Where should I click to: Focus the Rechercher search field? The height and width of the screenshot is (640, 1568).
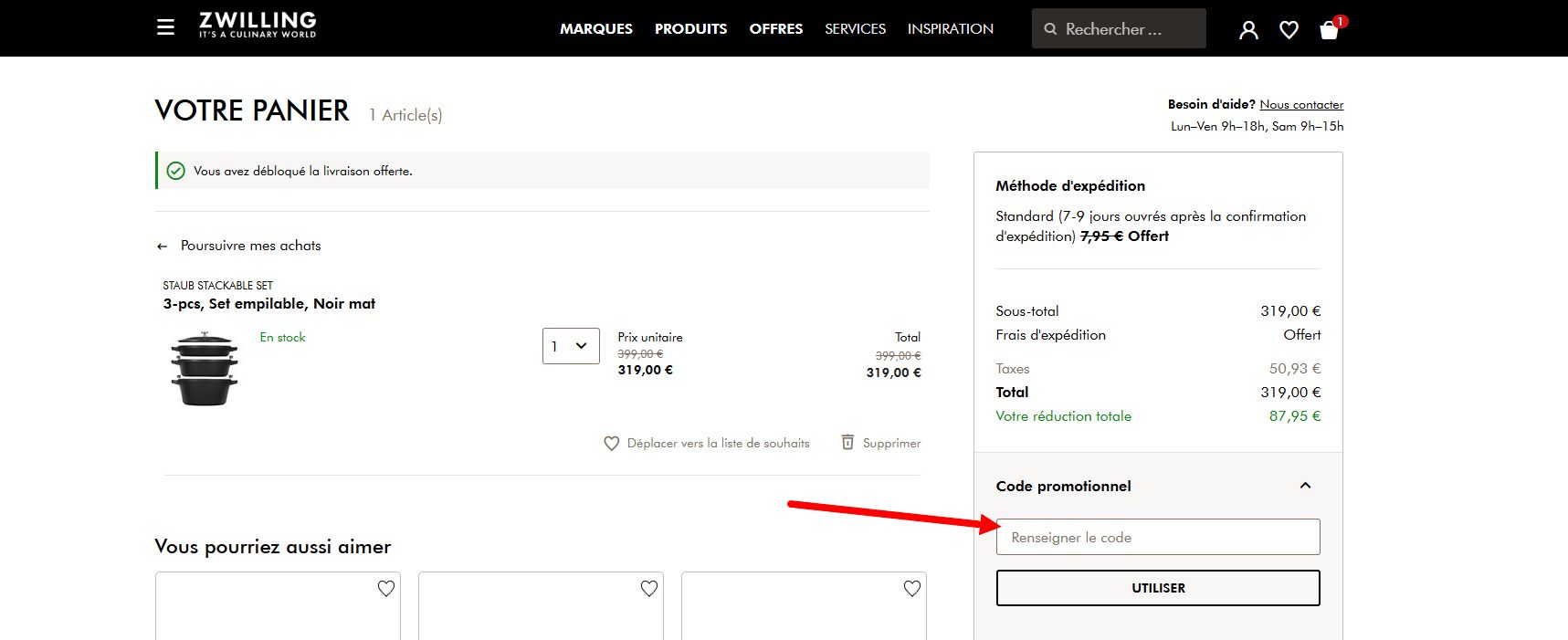click(1119, 28)
